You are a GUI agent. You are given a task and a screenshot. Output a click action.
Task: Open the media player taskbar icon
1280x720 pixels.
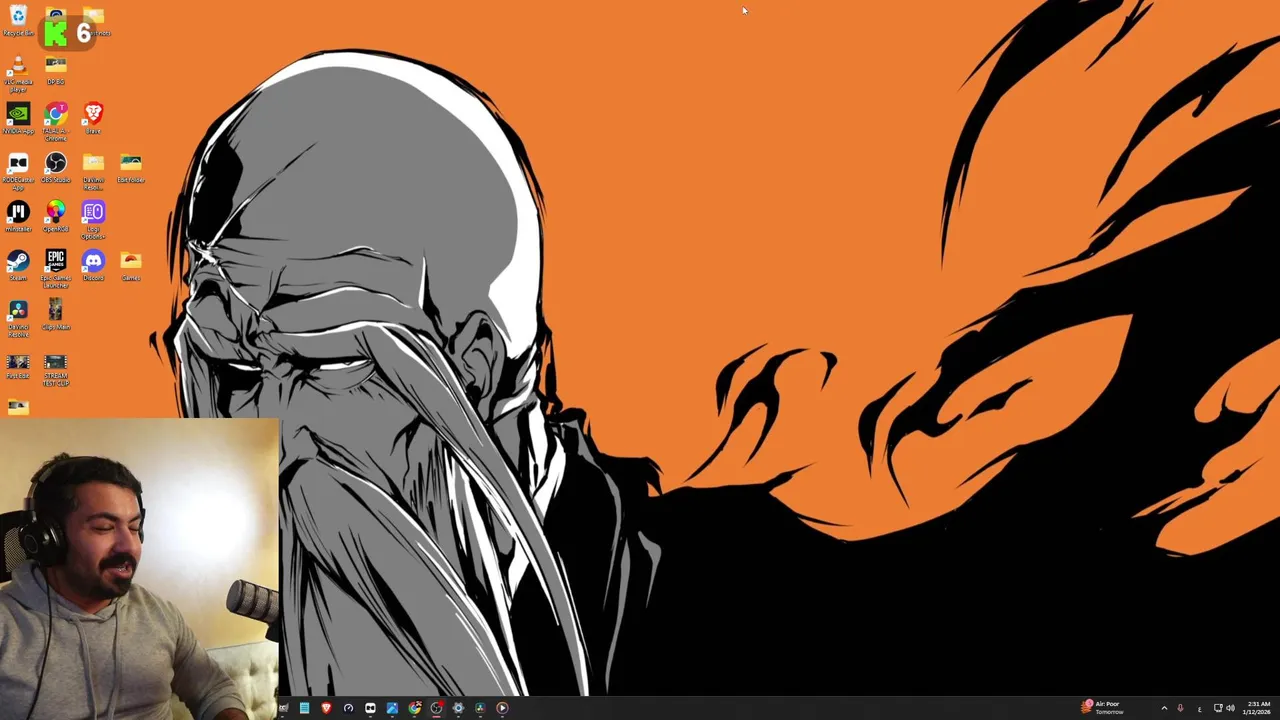click(502, 708)
